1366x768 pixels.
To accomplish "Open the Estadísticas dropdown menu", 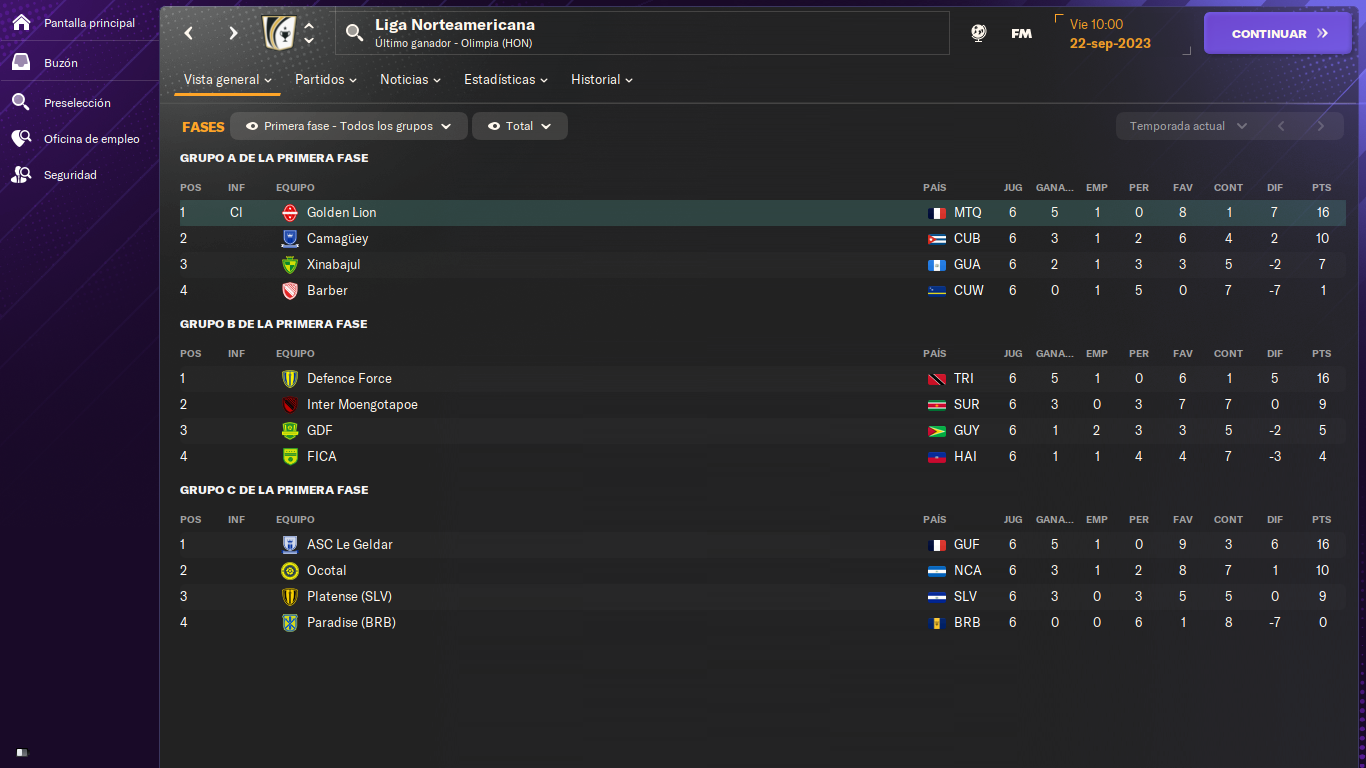I will coord(506,79).
